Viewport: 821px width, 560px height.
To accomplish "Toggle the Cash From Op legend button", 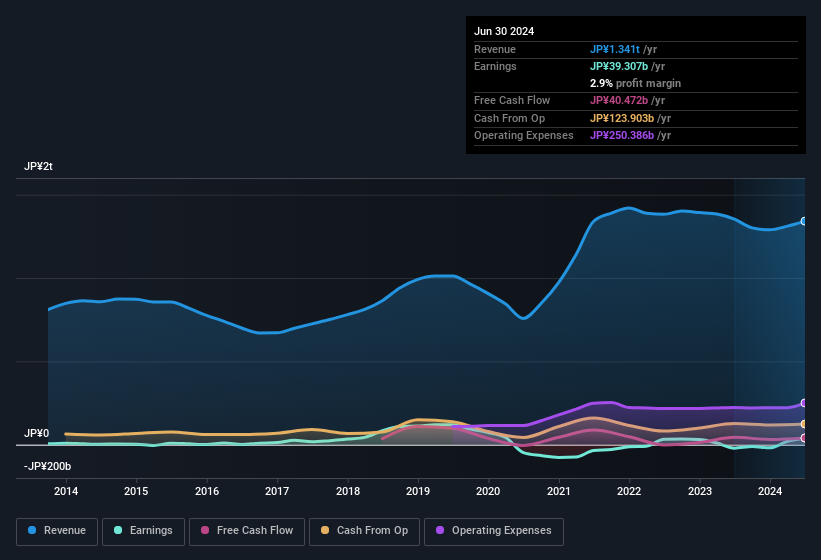I will point(364,531).
